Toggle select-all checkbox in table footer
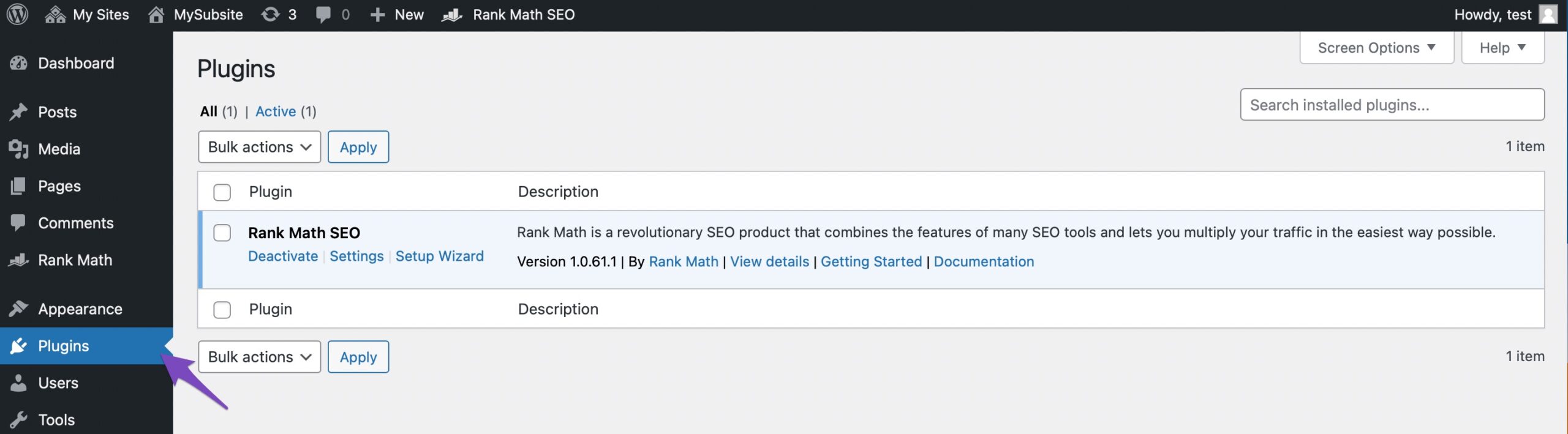 pyautogui.click(x=222, y=310)
